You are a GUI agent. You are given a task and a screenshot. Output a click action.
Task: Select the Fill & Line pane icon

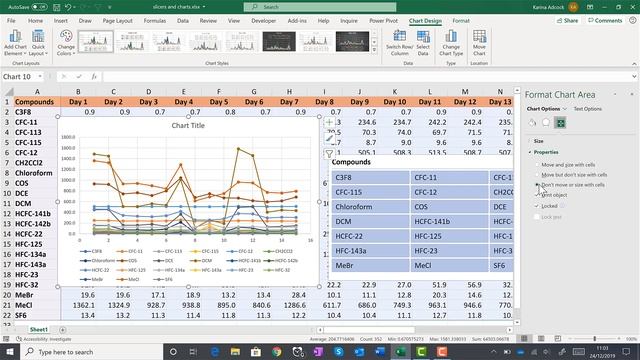pyautogui.click(x=532, y=123)
